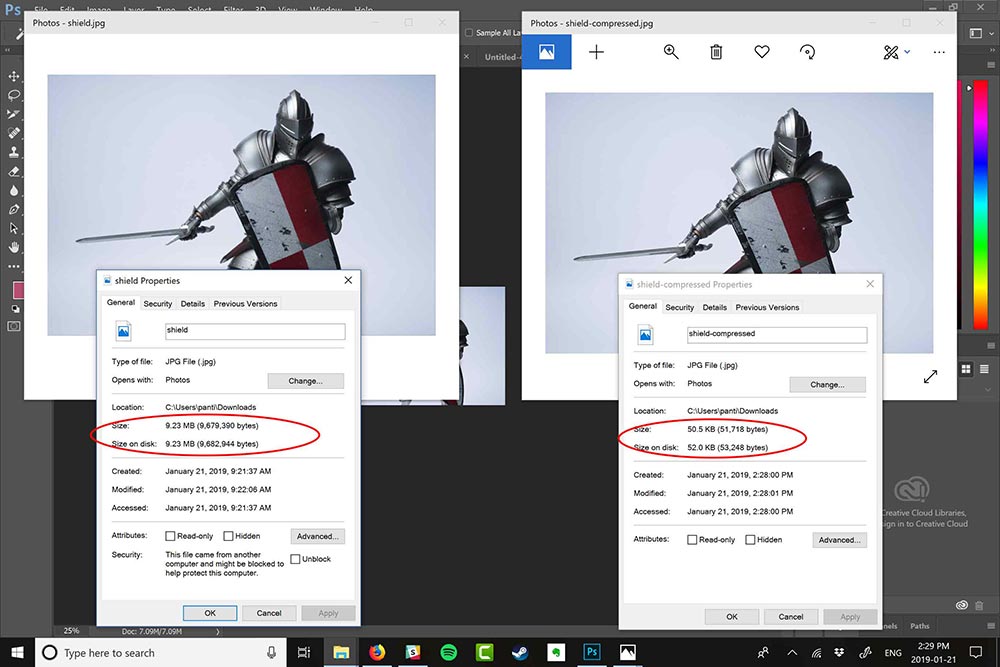Click the zoom magnifier icon in Photos
1000x667 pixels.
pos(671,52)
